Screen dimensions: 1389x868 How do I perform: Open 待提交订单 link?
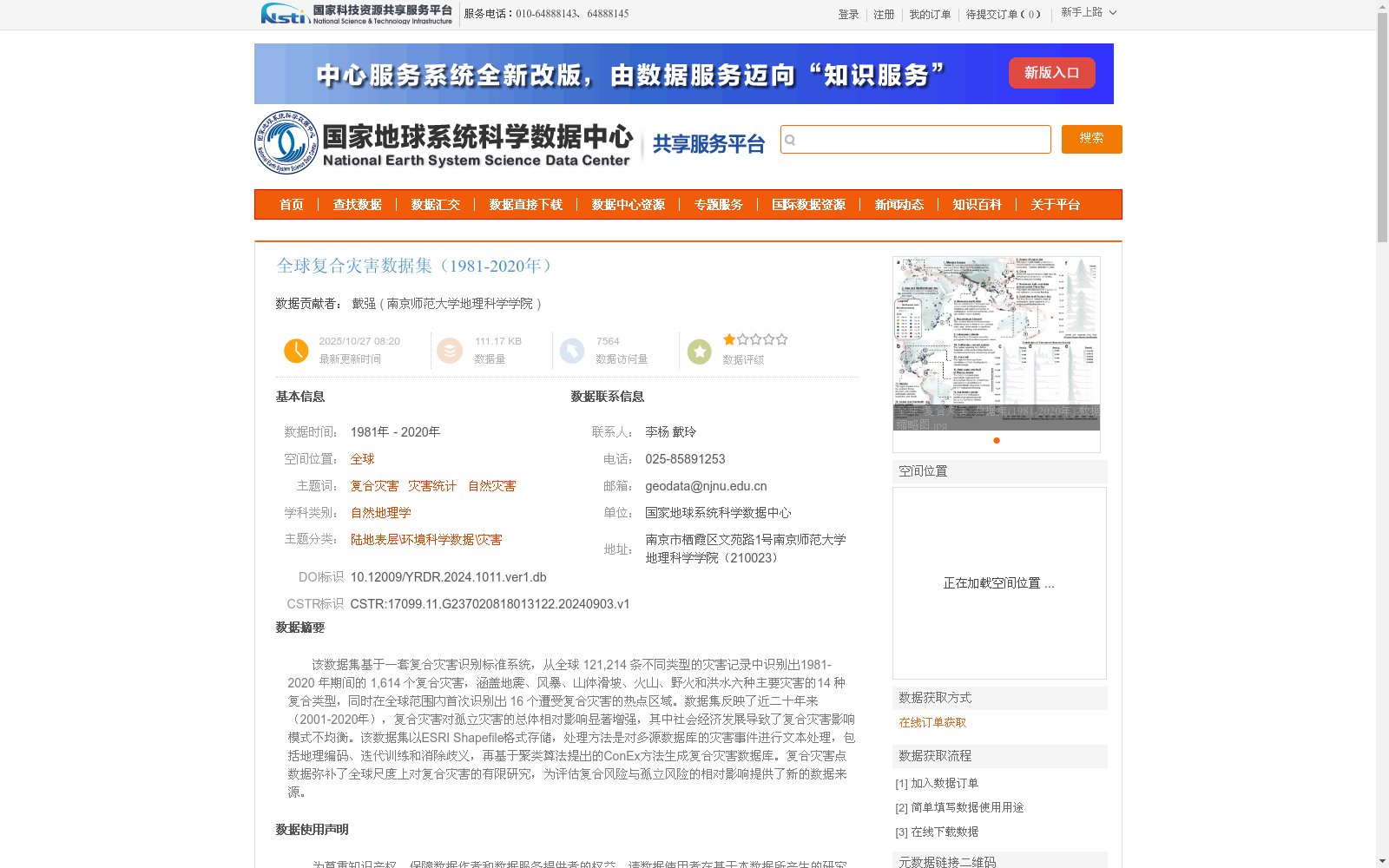pyautogui.click(x=1003, y=15)
